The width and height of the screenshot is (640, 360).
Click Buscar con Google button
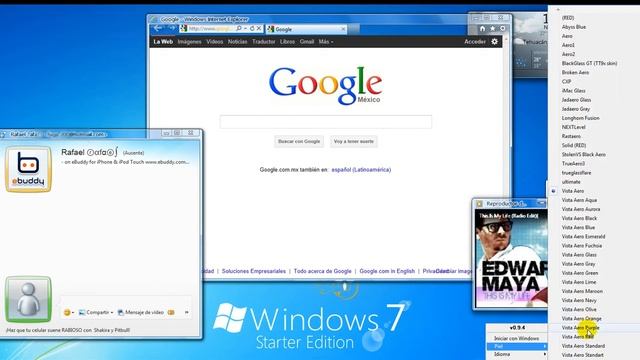(299, 142)
